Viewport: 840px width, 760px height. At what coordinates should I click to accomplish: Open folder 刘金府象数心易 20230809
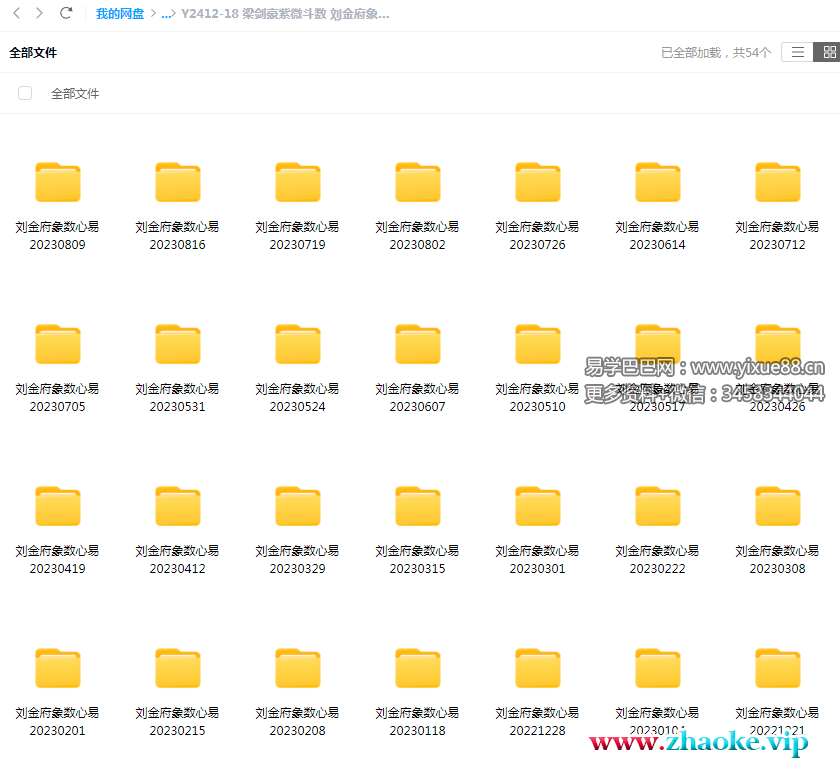click(57, 183)
